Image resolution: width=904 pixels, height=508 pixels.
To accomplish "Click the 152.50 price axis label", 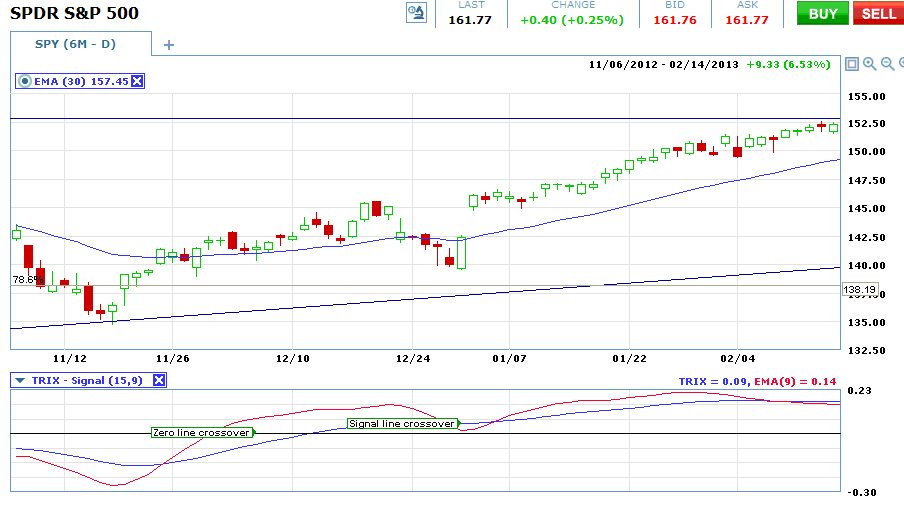I will (x=867, y=123).
